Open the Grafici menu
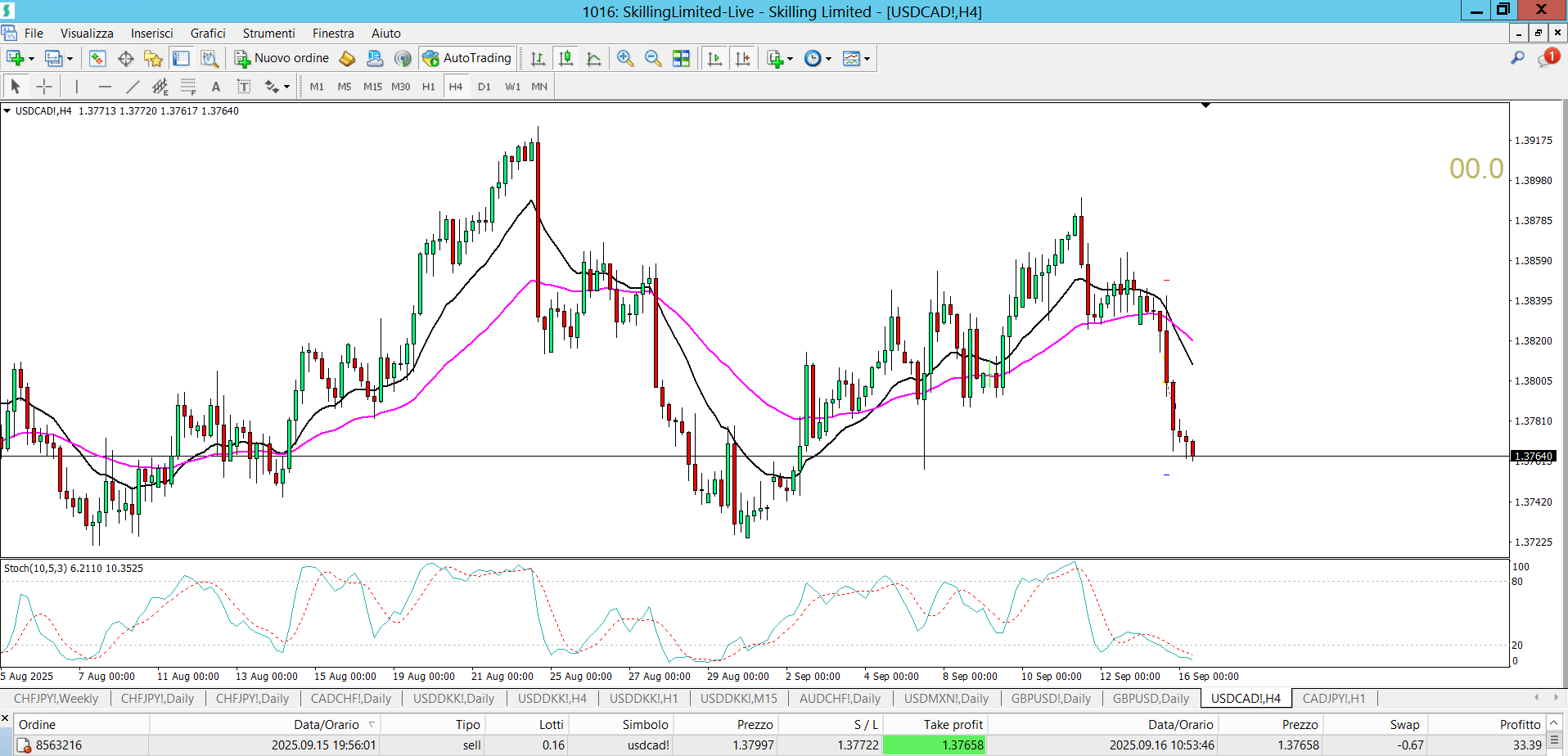The width and height of the screenshot is (1568, 756). [208, 34]
